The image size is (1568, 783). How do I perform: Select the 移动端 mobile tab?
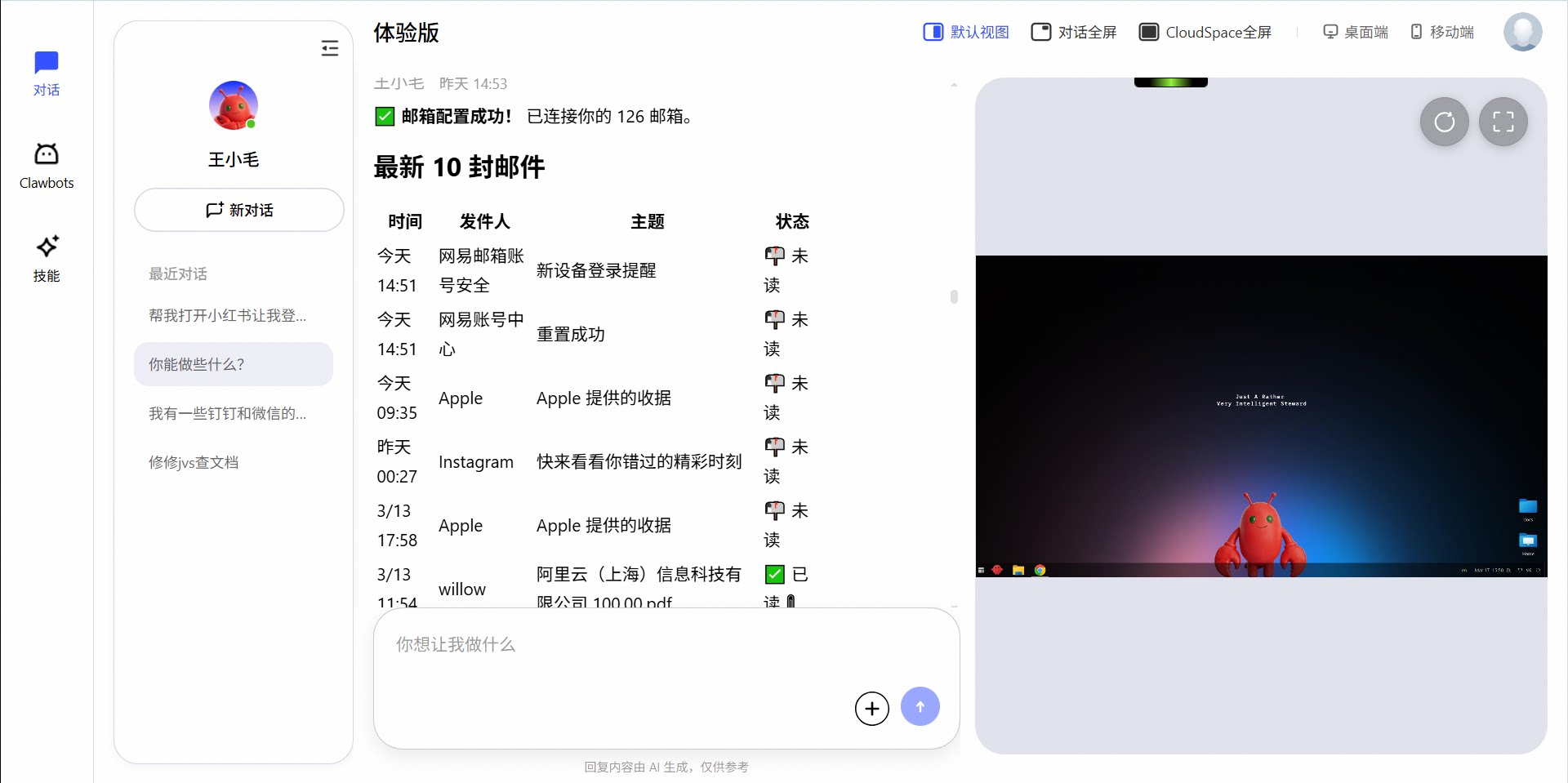tap(1442, 32)
